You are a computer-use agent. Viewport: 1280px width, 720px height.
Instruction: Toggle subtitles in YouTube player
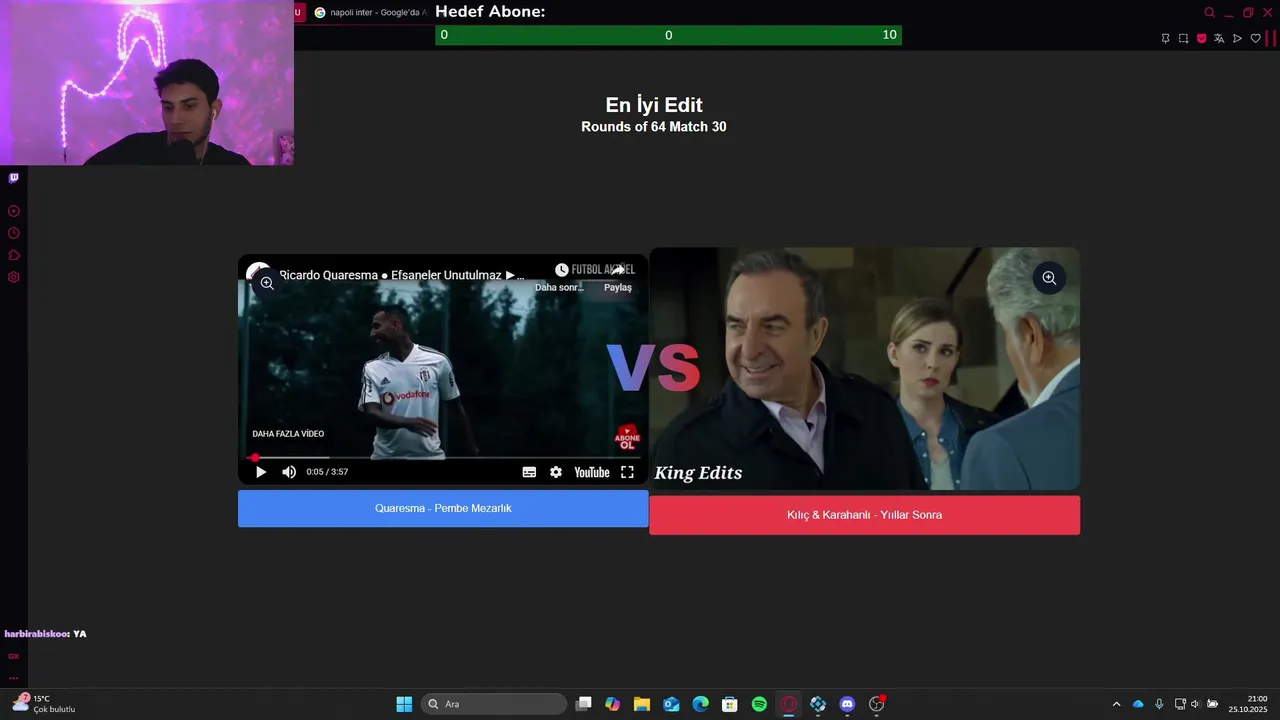(529, 472)
